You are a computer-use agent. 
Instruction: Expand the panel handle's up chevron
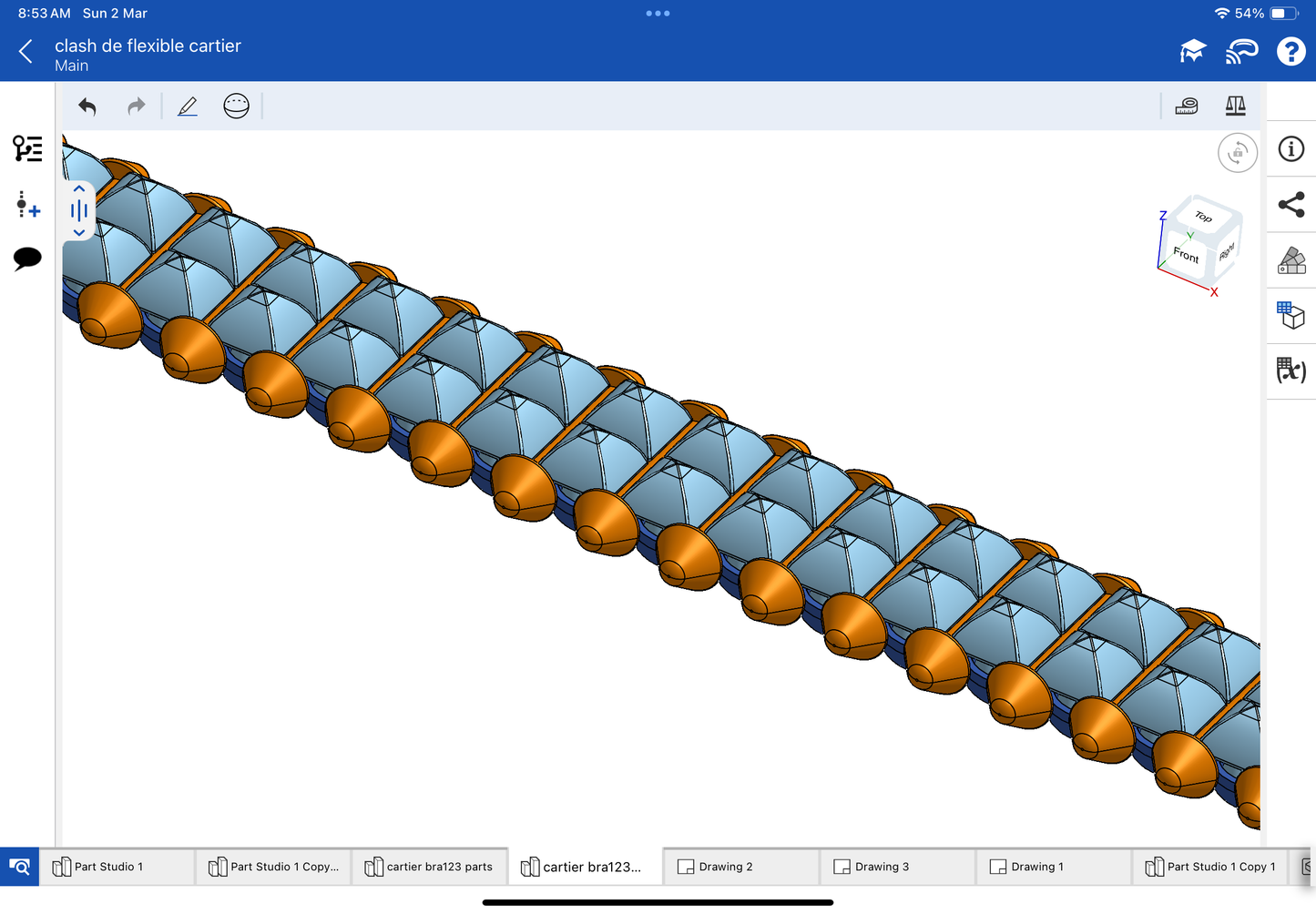coord(79,188)
